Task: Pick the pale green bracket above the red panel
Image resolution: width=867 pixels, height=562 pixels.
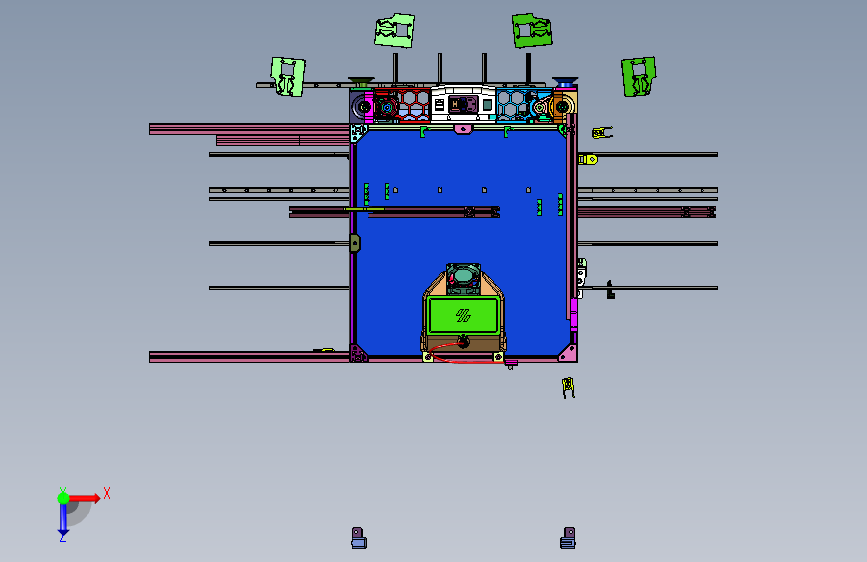Action: [x=395, y=30]
